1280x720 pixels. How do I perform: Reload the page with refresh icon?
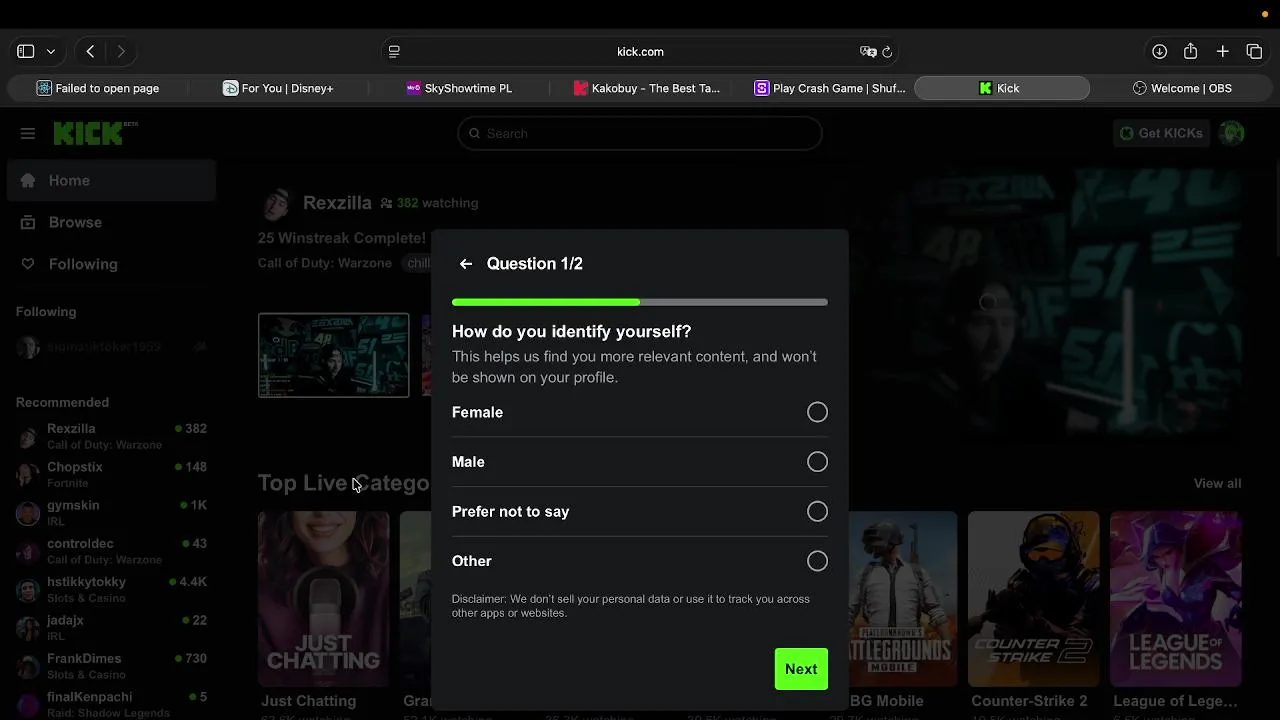pyautogui.click(x=887, y=51)
